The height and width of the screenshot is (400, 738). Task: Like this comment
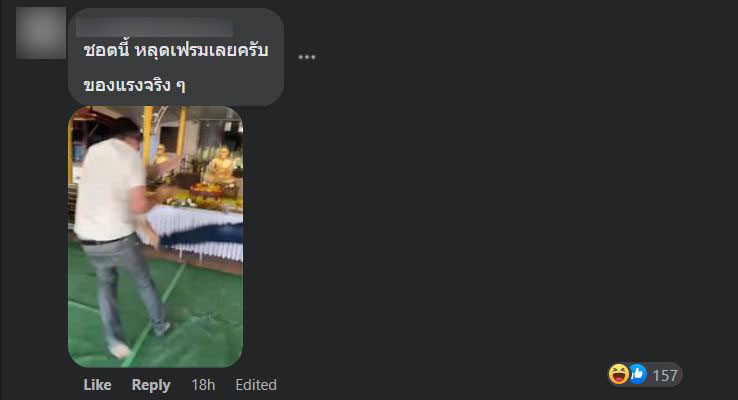click(97, 384)
